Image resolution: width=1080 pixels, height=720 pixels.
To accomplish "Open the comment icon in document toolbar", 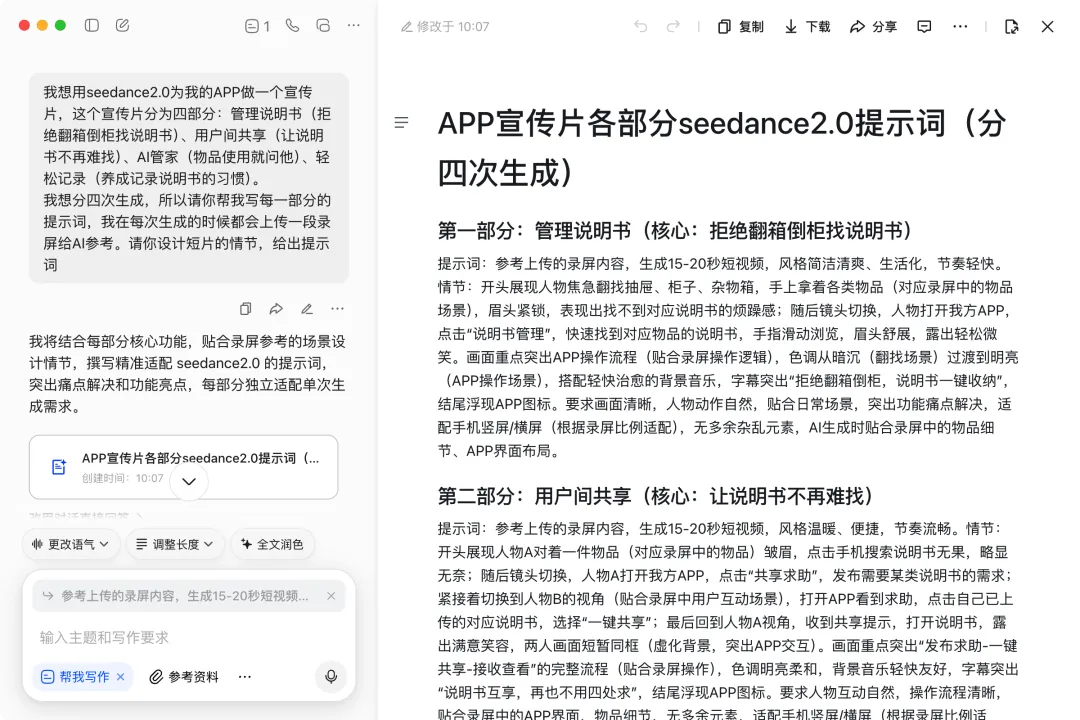I will coord(924,26).
